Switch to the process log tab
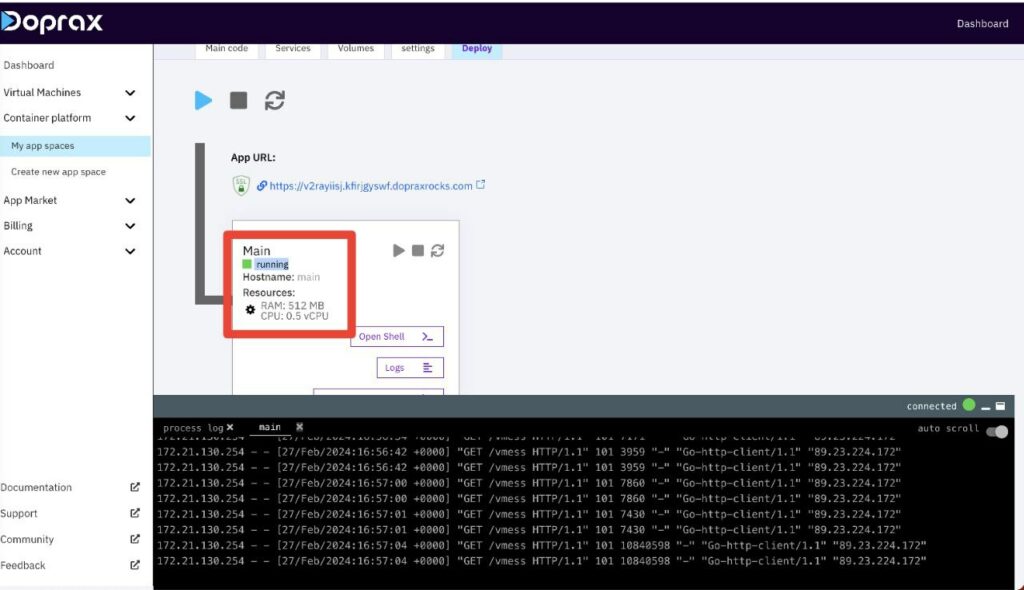1024x590 pixels. [x=193, y=428]
